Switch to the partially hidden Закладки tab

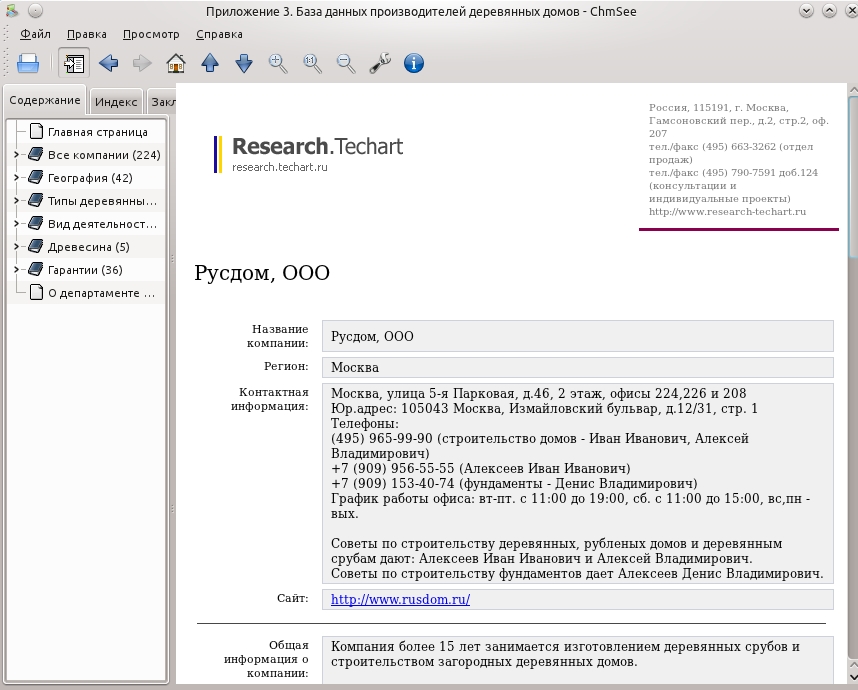coord(162,102)
